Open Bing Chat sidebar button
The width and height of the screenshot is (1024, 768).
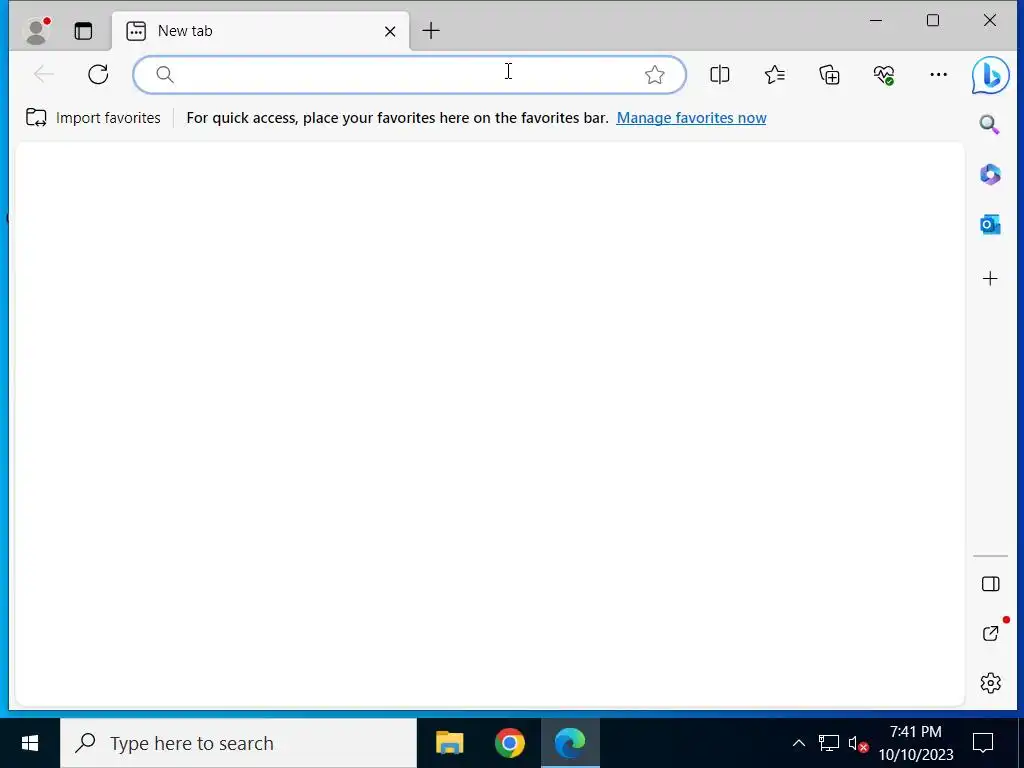[990, 75]
